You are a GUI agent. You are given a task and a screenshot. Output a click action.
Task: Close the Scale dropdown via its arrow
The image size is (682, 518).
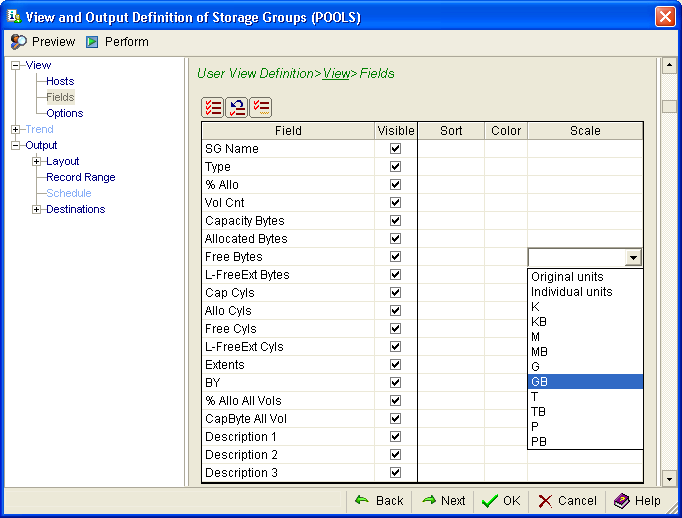click(632, 258)
